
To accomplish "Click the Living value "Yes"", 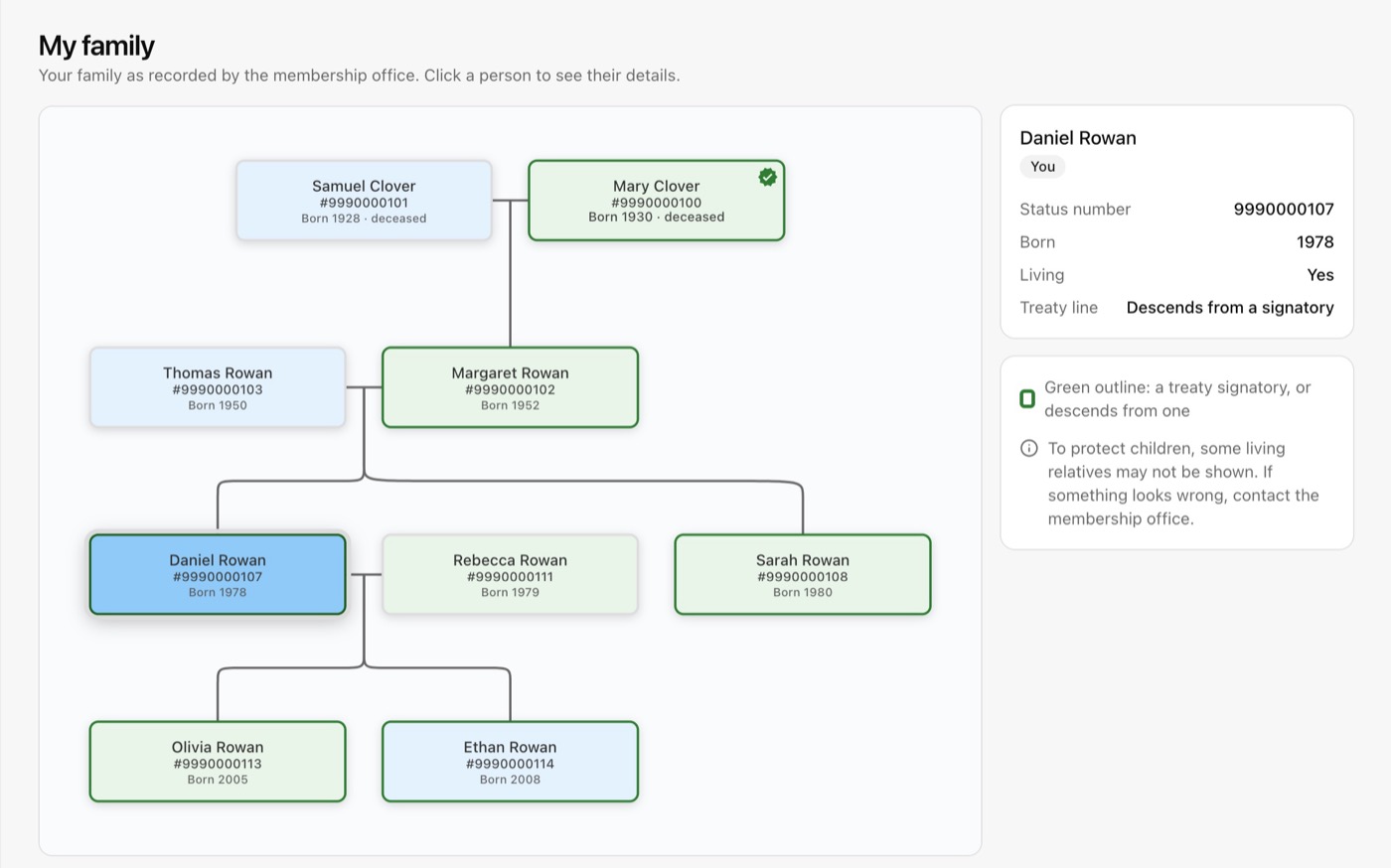I will click(x=1320, y=275).
